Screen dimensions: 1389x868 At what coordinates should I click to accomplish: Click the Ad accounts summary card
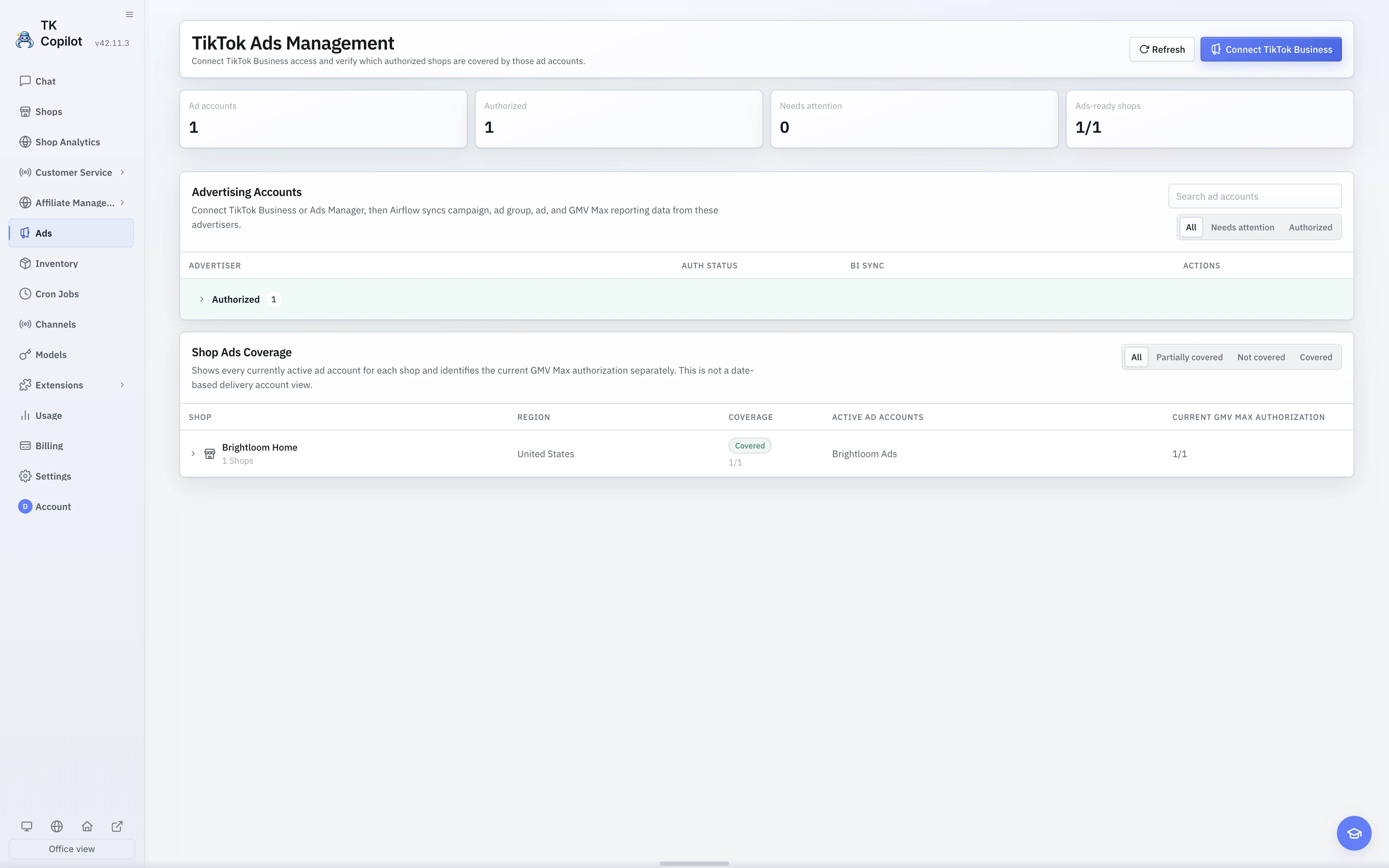(324, 119)
